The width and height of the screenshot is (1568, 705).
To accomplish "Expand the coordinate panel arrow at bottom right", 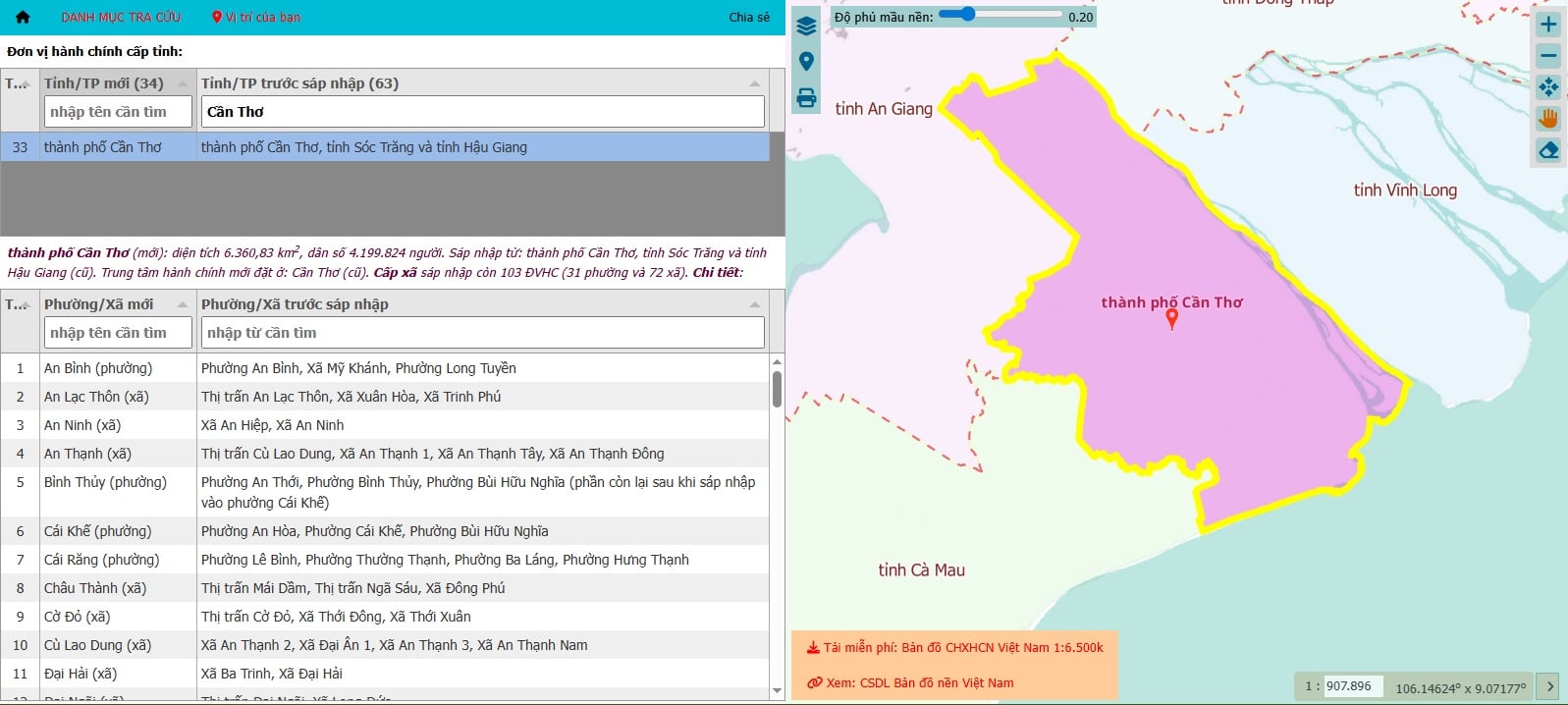I will coord(1548,686).
